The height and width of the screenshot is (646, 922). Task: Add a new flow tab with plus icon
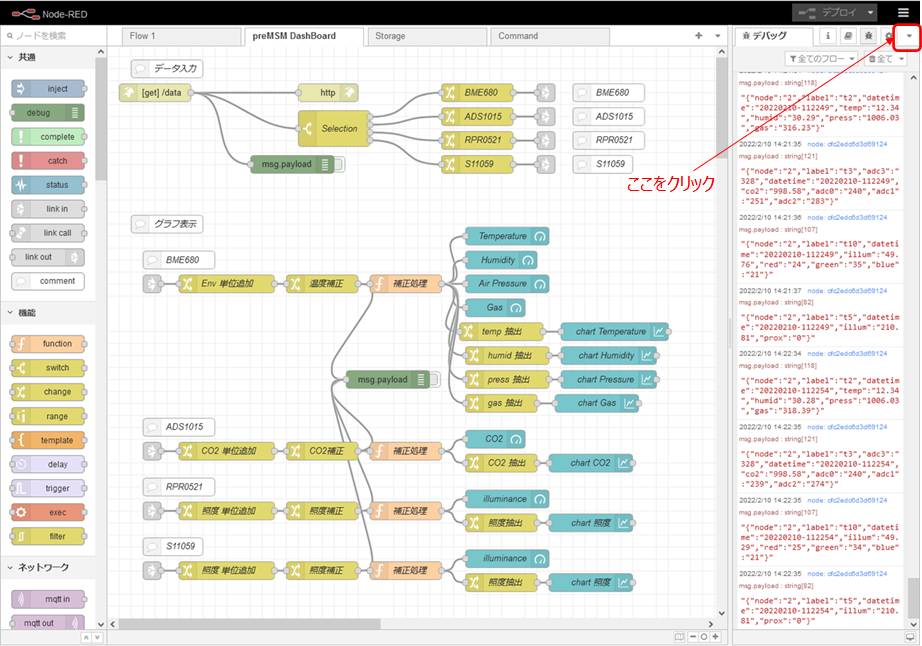click(x=699, y=36)
